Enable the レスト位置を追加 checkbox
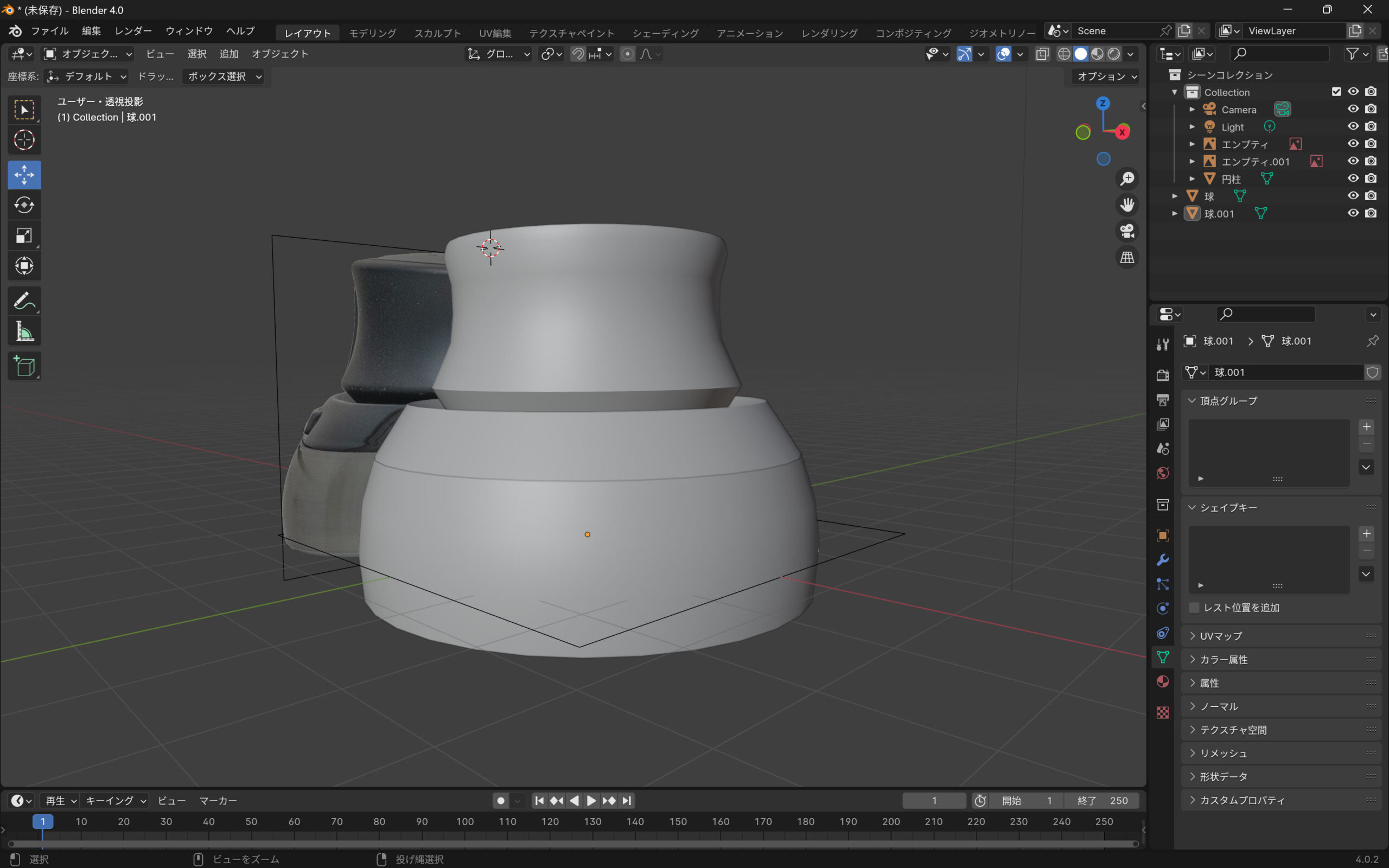1389x868 pixels. click(1194, 608)
